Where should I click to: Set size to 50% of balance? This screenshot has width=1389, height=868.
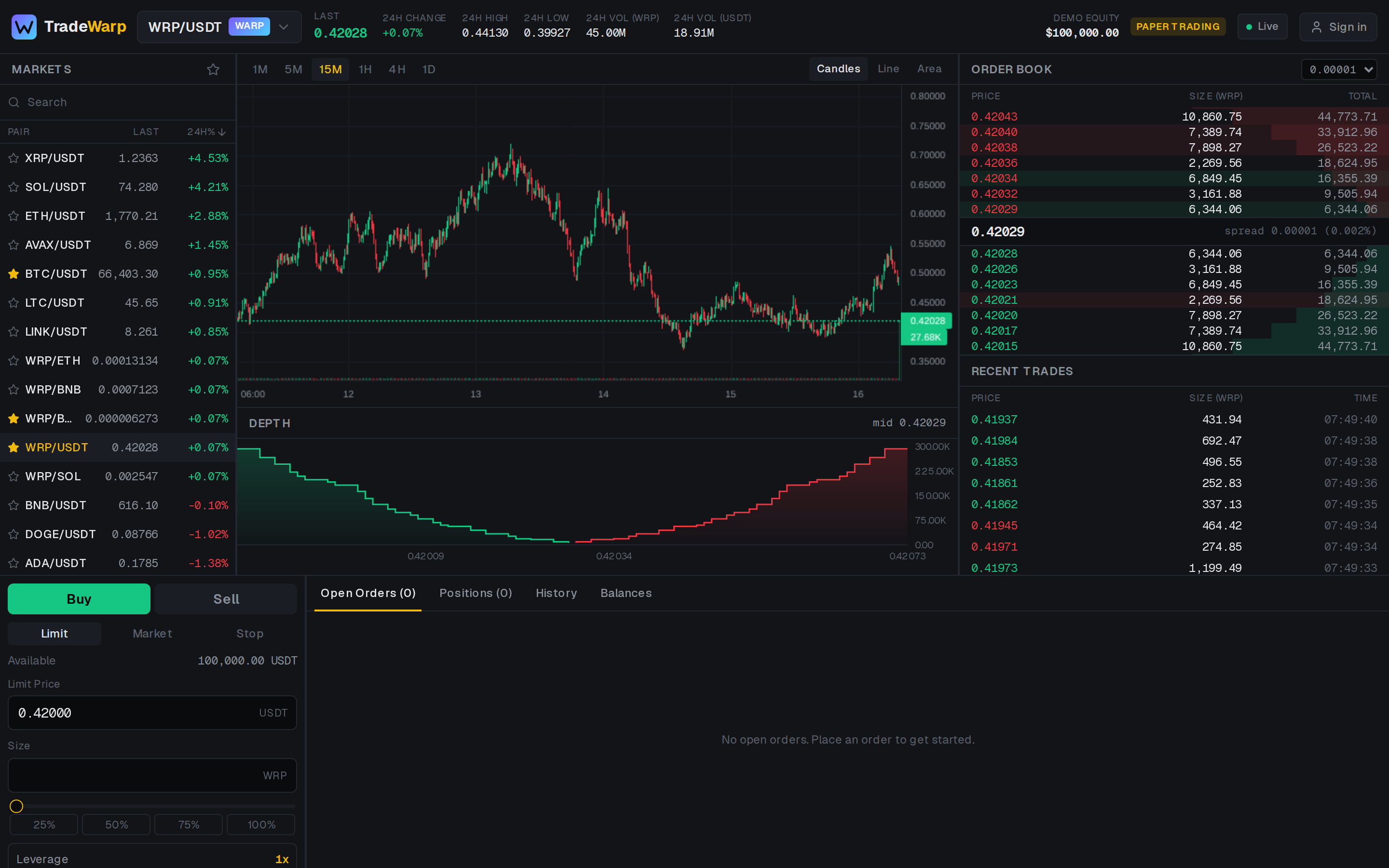[116, 825]
